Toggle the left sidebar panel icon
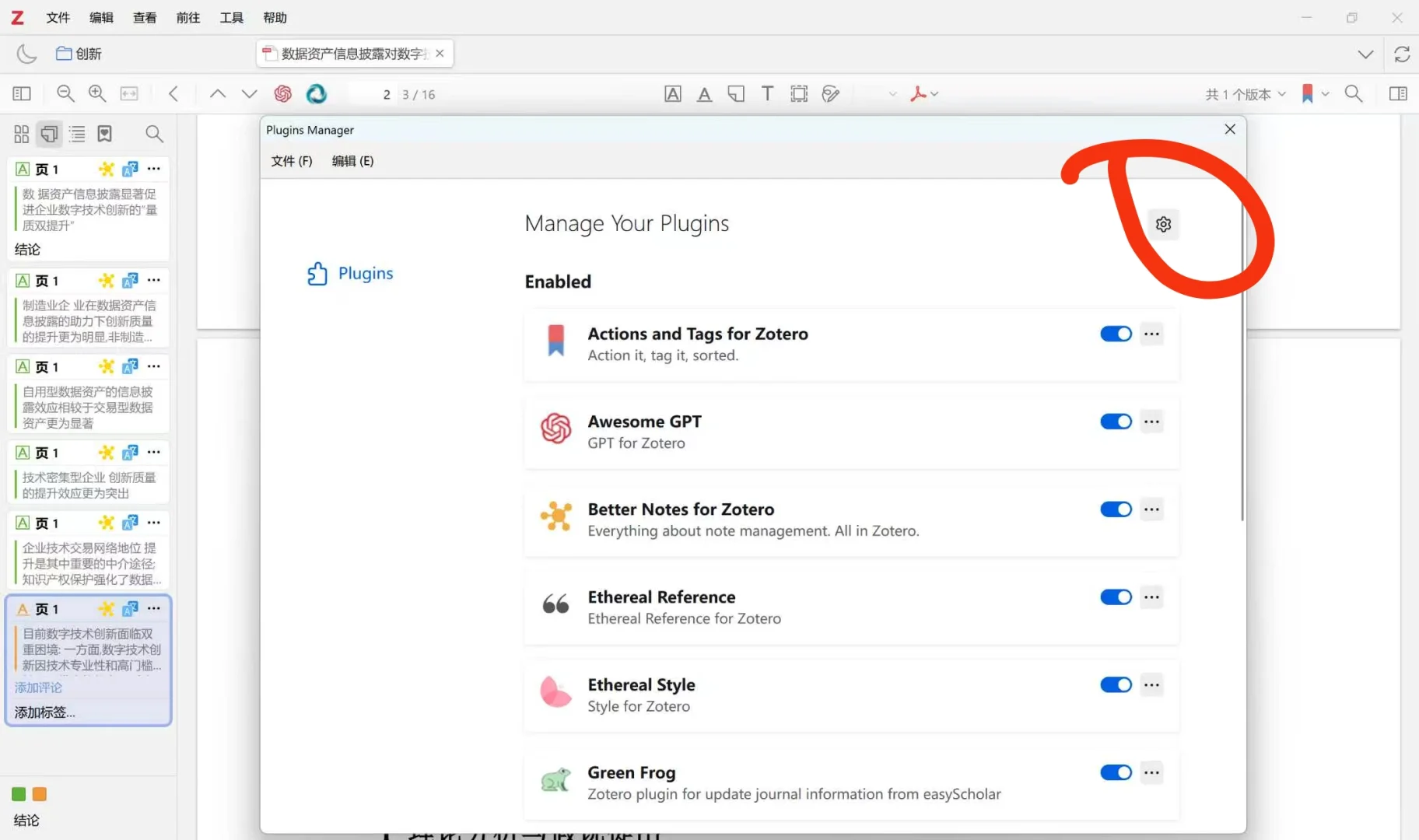The height and width of the screenshot is (840, 1419). (22, 94)
